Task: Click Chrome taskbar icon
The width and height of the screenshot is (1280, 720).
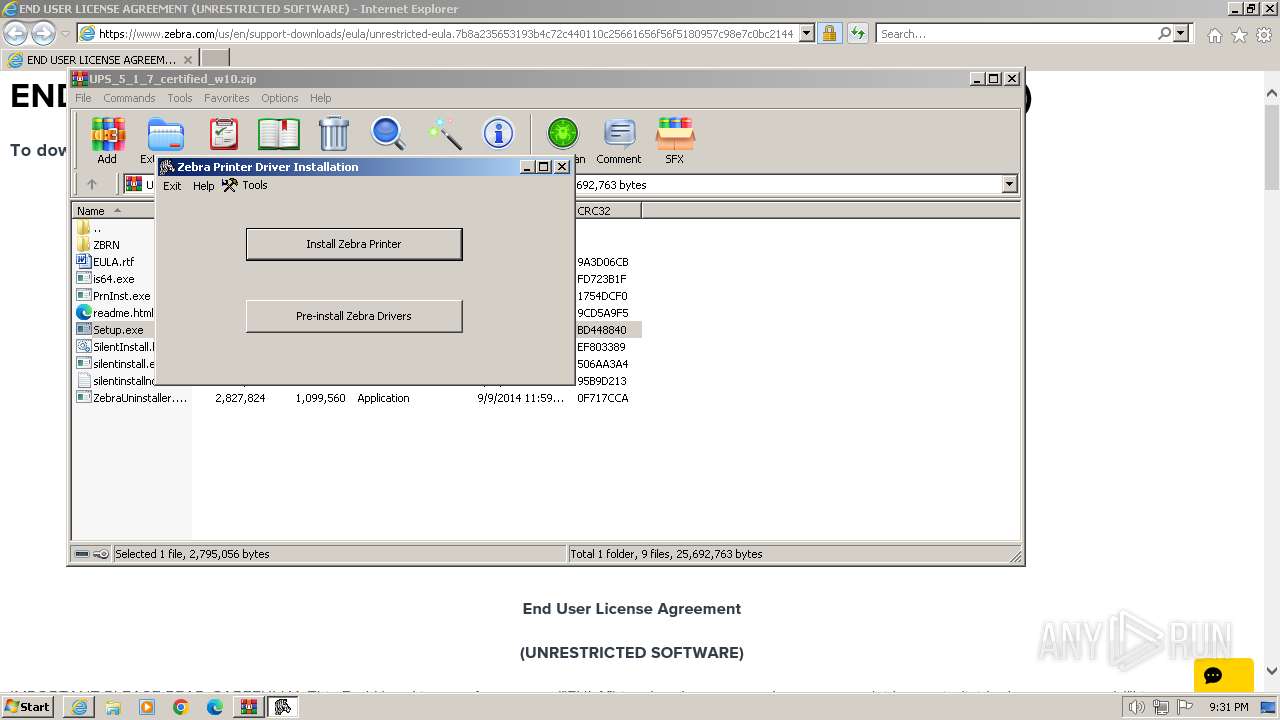Action: pos(180,707)
